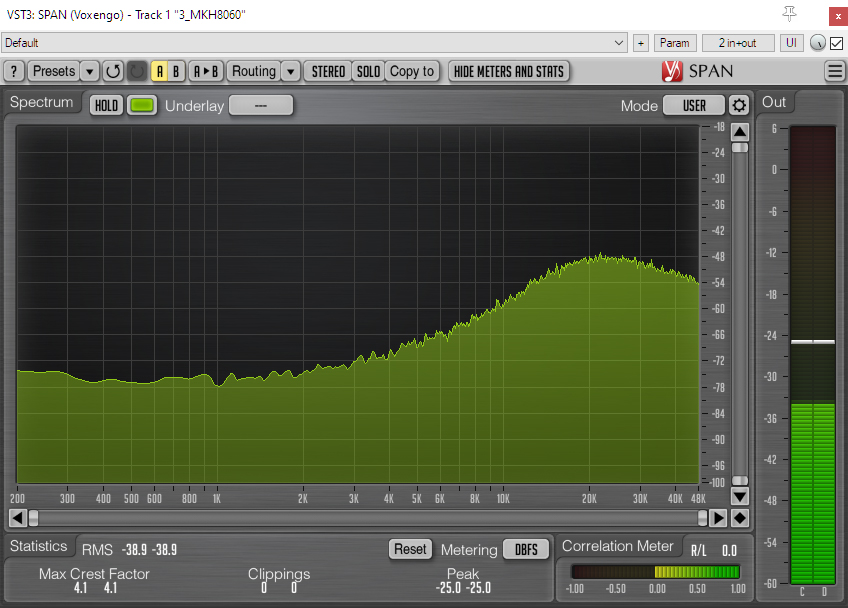
Task: Open the Underlay selector
Action: click(x=260, y=105)
